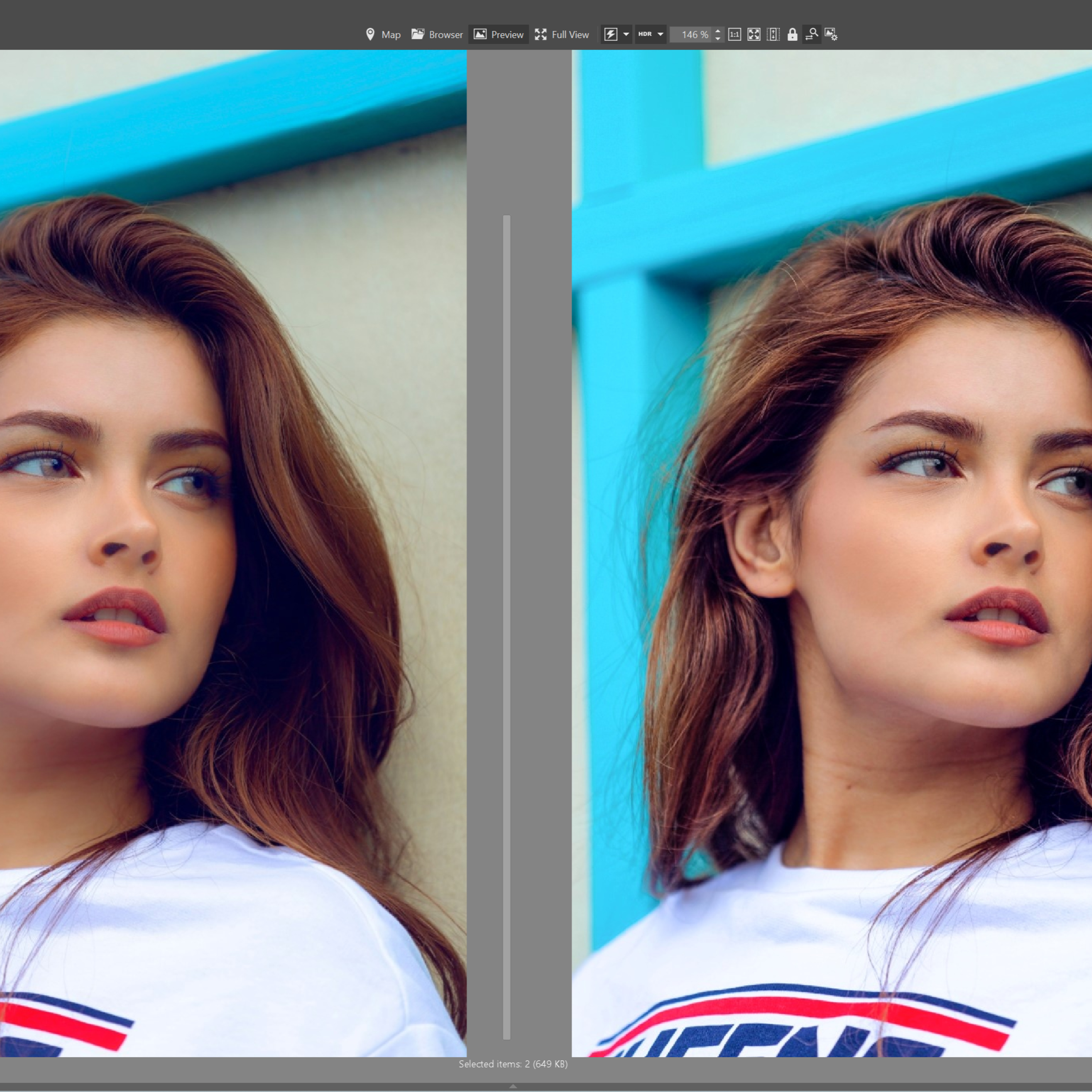
Task: Open the image preview settings icon
Action: (831, 35)
